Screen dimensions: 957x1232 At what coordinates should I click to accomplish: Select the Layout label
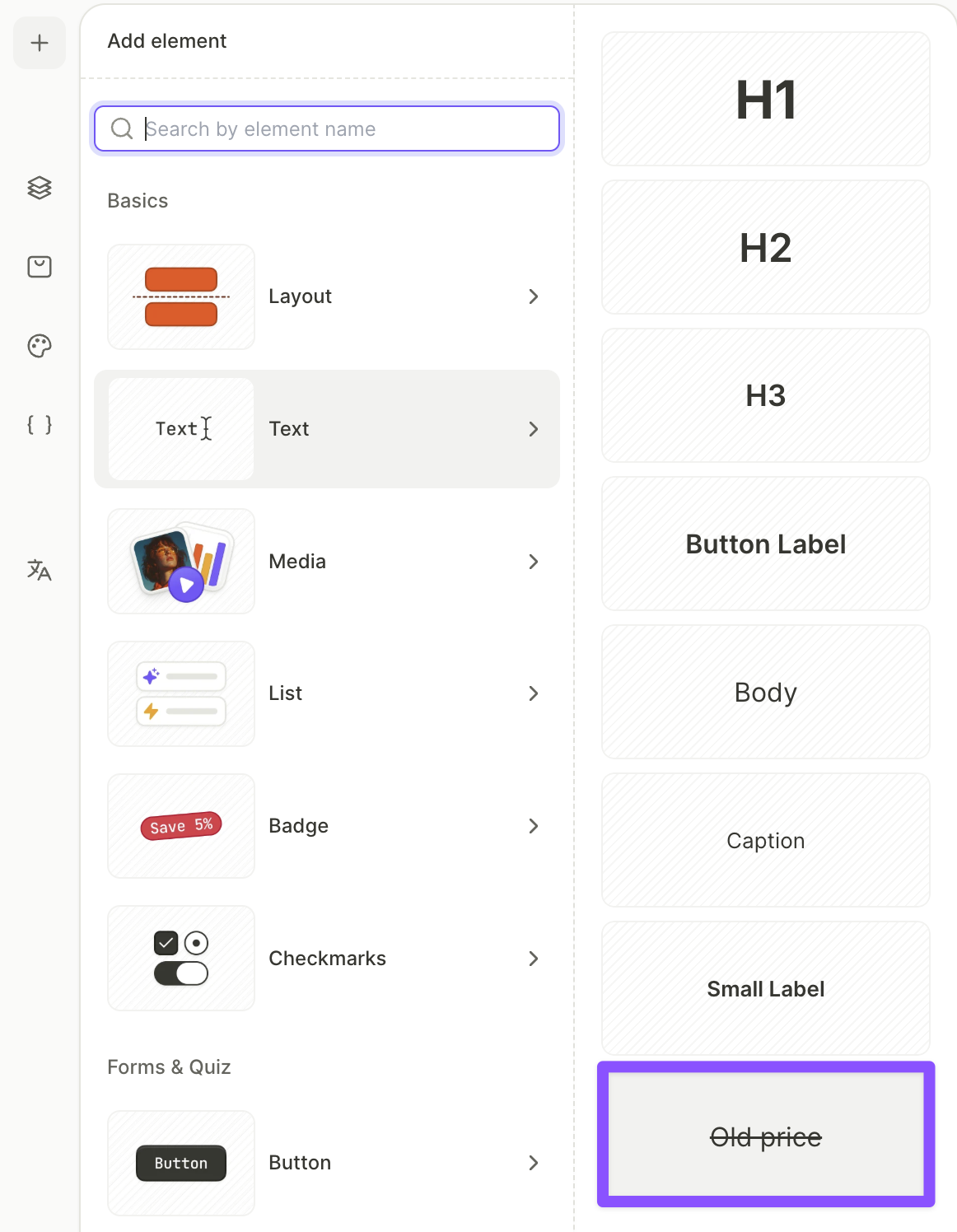coord(300,296)
